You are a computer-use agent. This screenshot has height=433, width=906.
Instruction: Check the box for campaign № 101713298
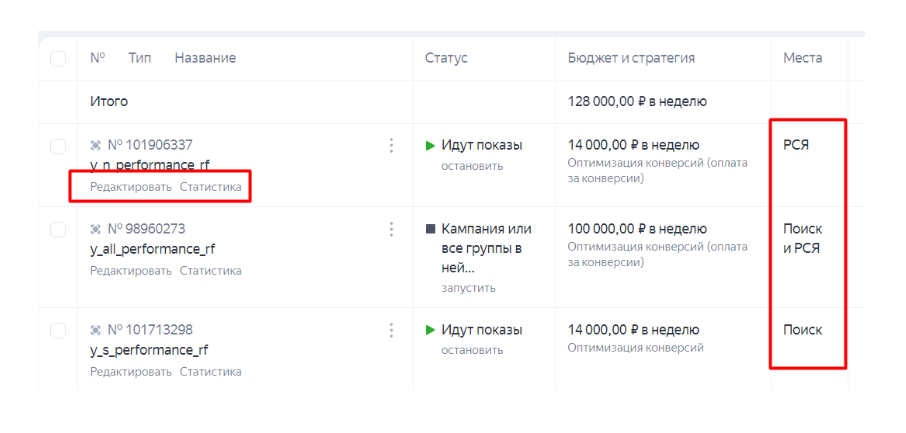coord(58,330)
